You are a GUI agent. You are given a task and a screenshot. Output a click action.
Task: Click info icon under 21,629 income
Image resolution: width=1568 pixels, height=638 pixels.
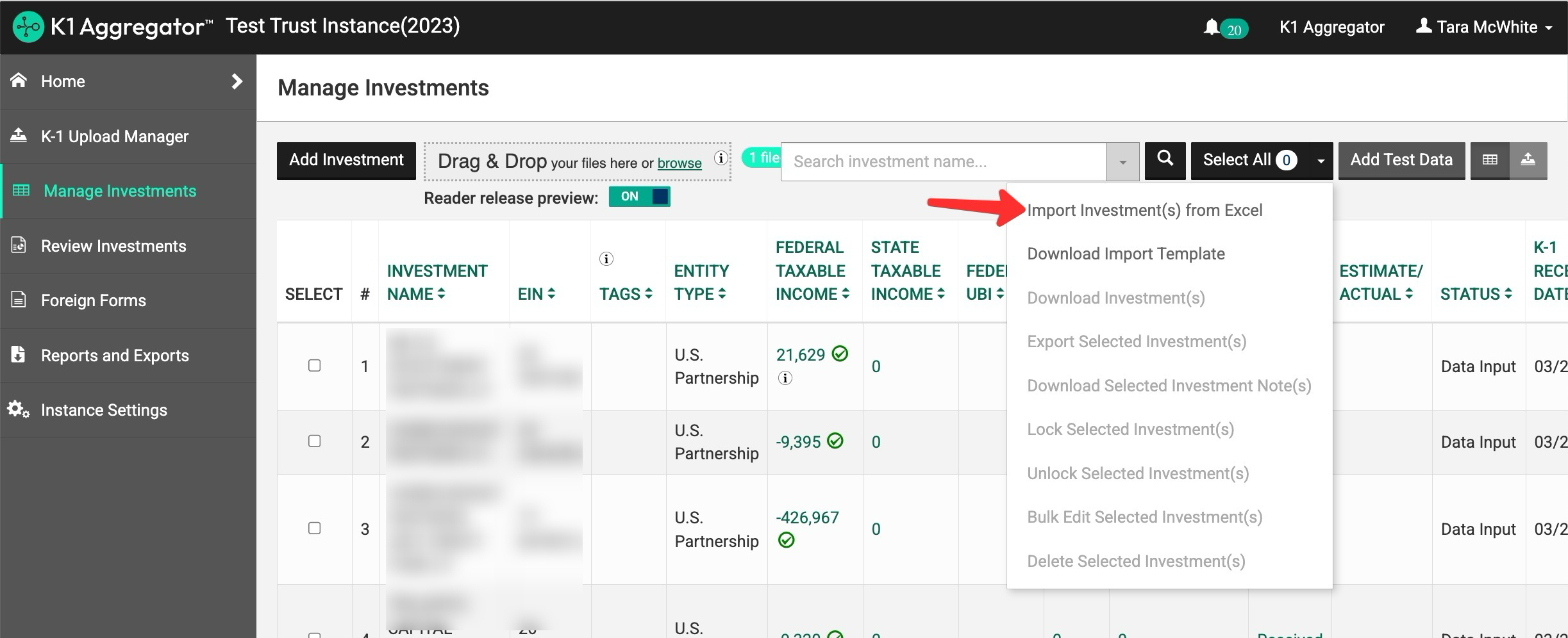785,379
